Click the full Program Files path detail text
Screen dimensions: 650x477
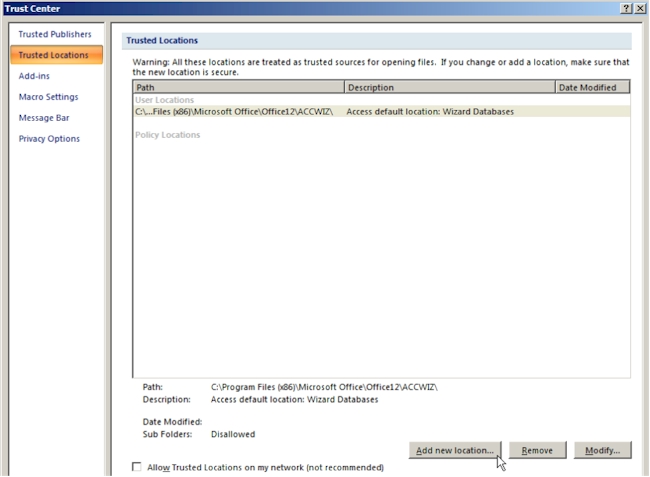point(324,387)
